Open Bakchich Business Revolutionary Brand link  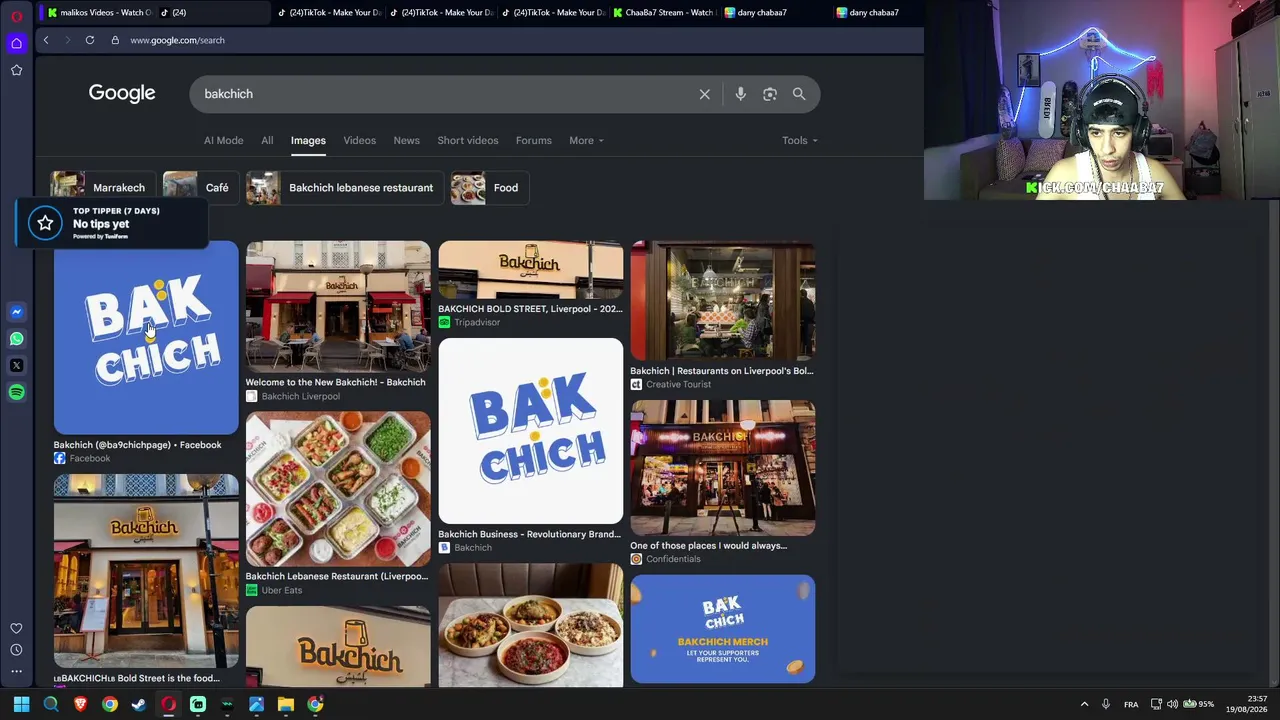coord(530,534)
